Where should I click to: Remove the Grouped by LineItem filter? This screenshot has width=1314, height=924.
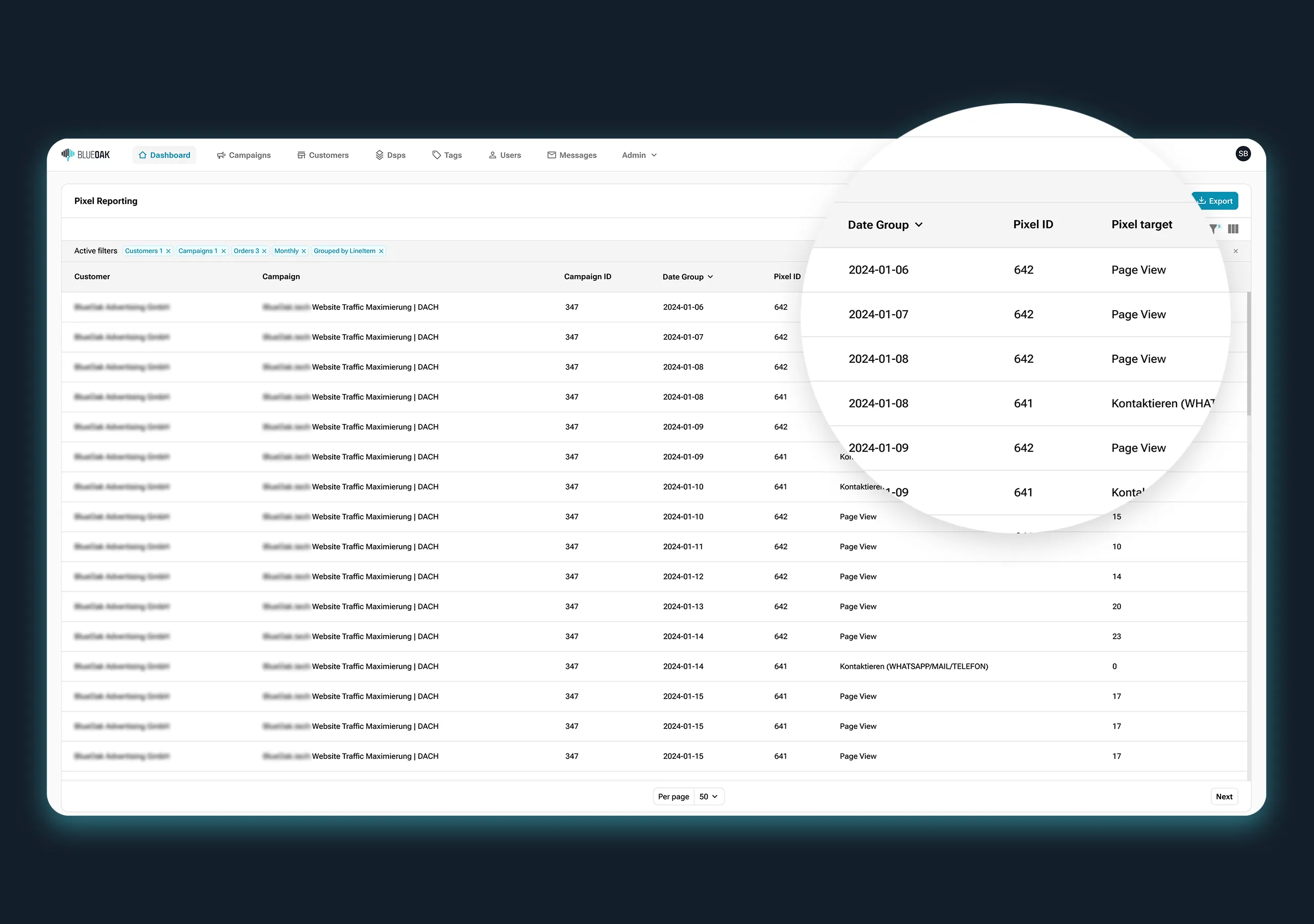(x=381, y=252)
